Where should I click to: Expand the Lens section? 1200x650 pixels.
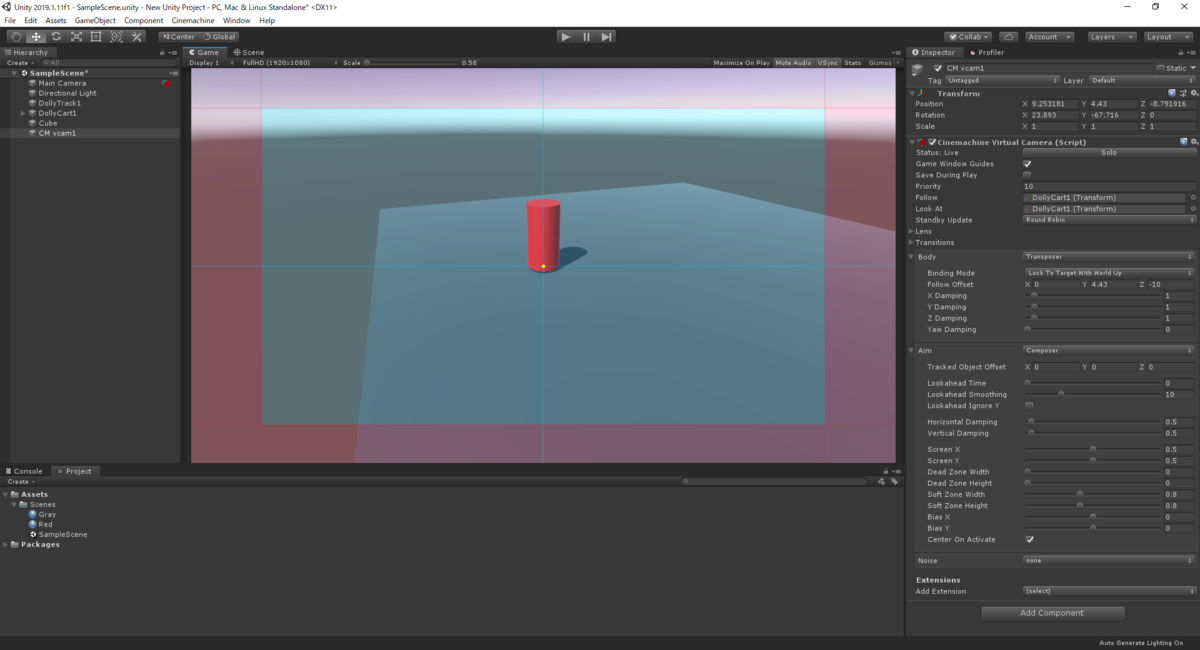(x=911, y=231)
